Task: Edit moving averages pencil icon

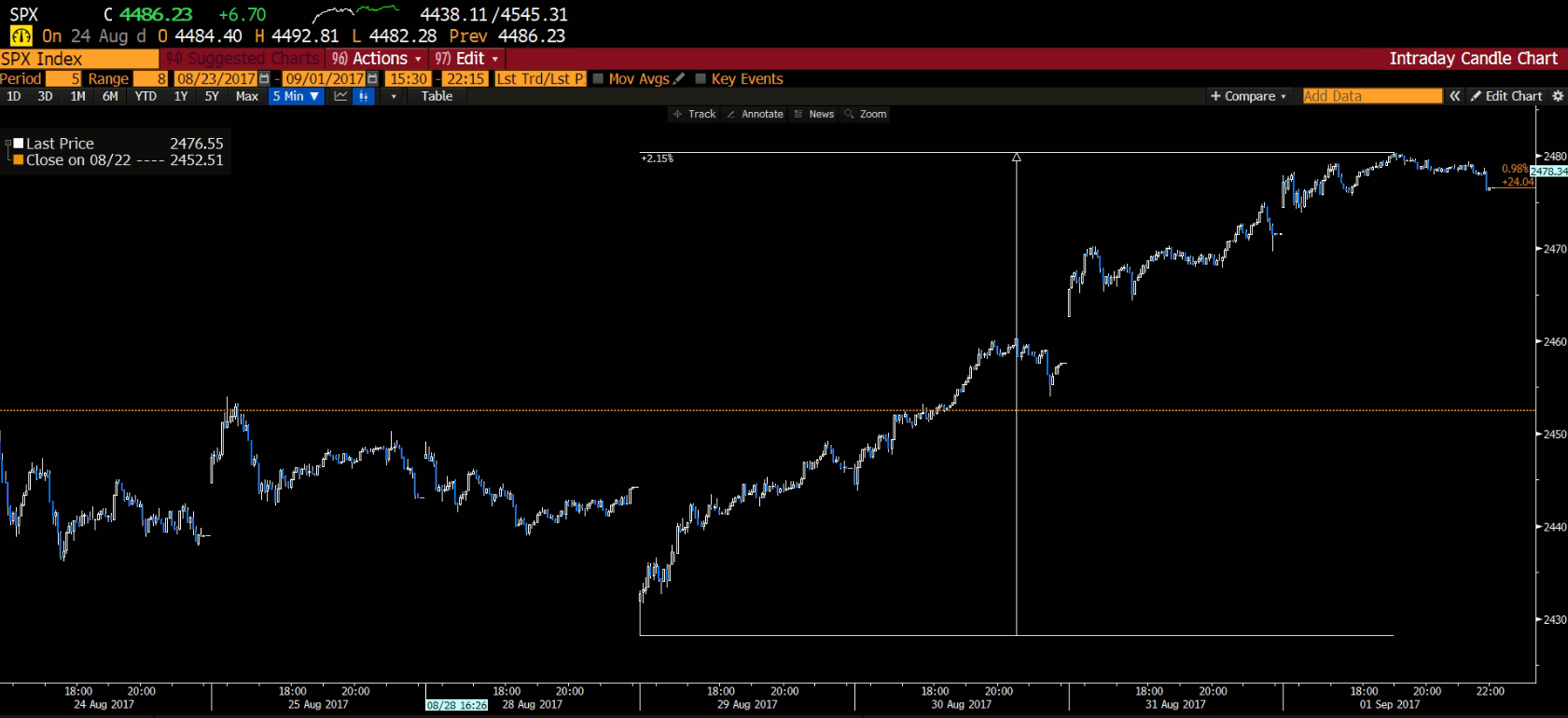Action: (679, 79)
